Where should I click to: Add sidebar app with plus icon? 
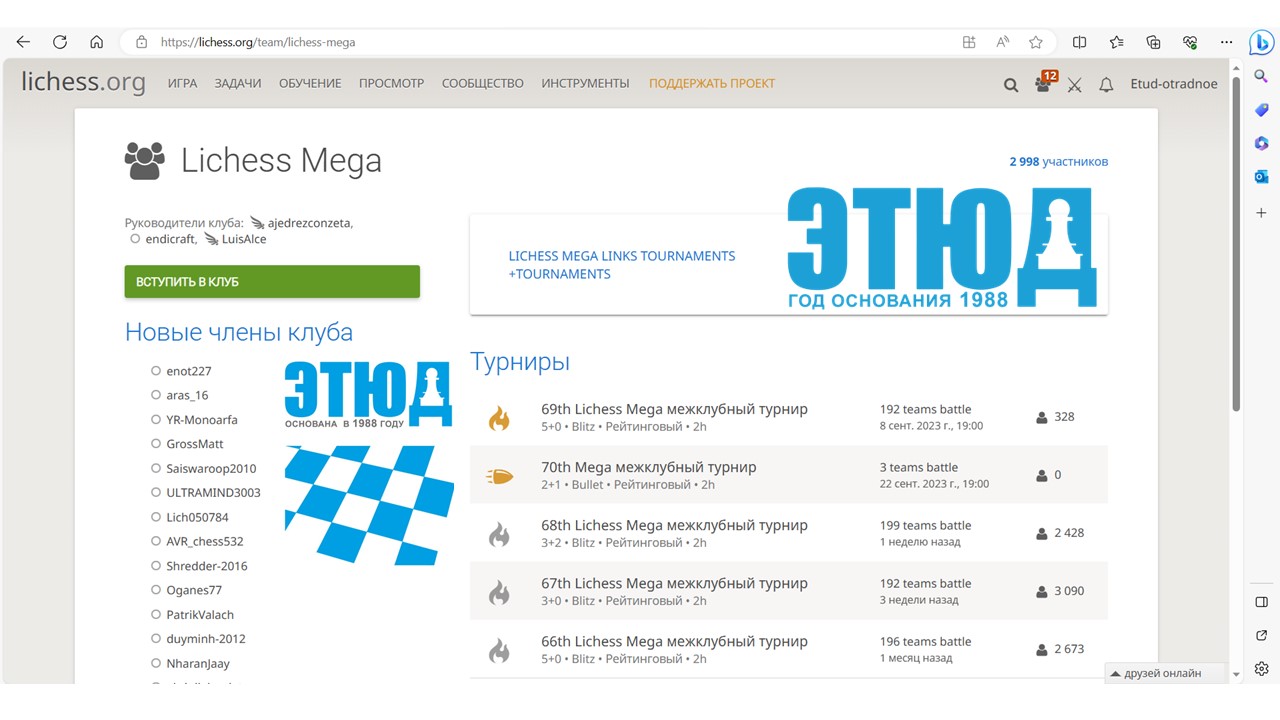coord(1261,213)
